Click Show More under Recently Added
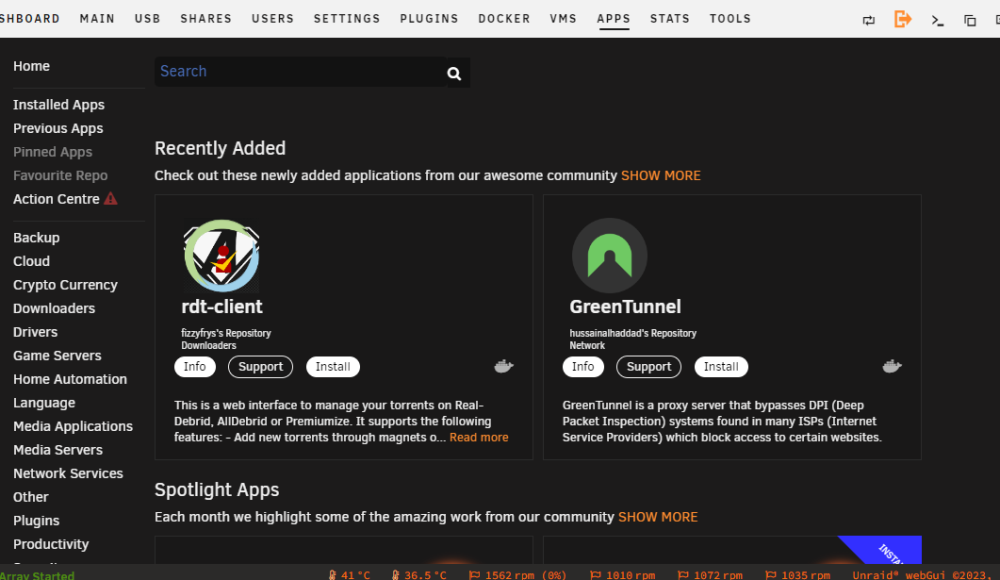Image resolution: width=1000 pixels, height=580 pixels. (x=661, y=175)
